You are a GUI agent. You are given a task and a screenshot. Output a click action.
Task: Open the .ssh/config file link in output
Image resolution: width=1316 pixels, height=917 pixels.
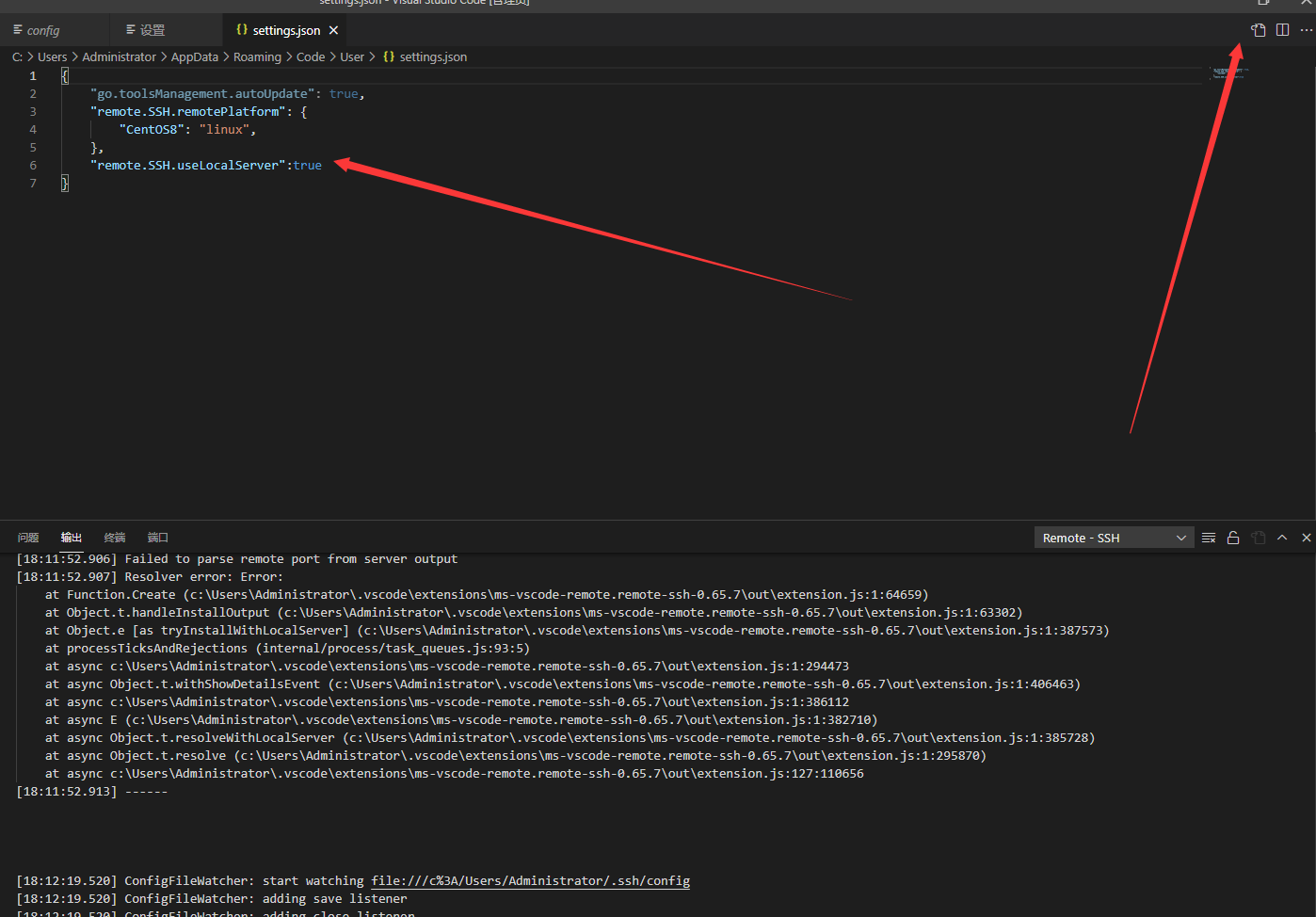pos(531,881)
